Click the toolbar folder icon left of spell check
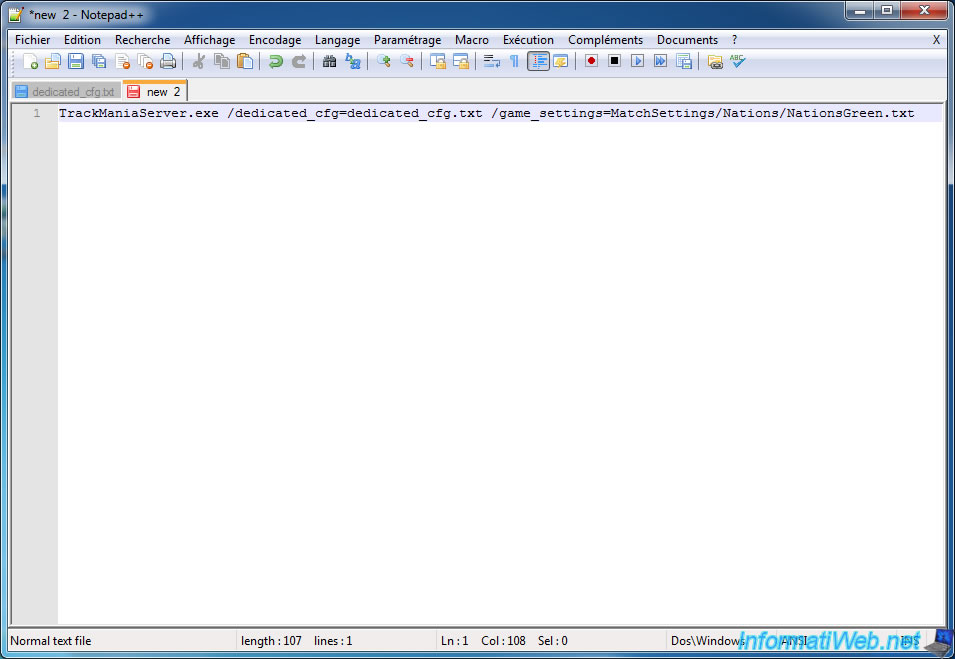Viewport: 955px width, 659px height. [x=714, y=61]
